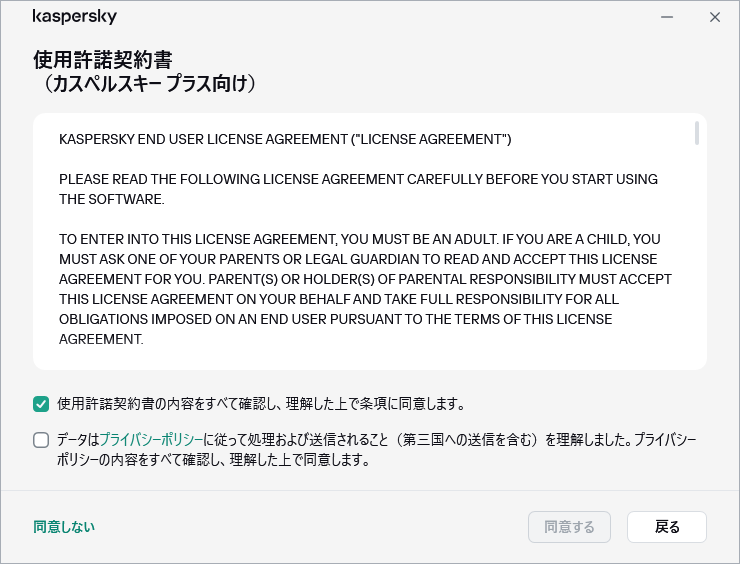The image size is (740, 564).
Task: Click the license text scrollbar thumb
Action: tap(697, 135)
